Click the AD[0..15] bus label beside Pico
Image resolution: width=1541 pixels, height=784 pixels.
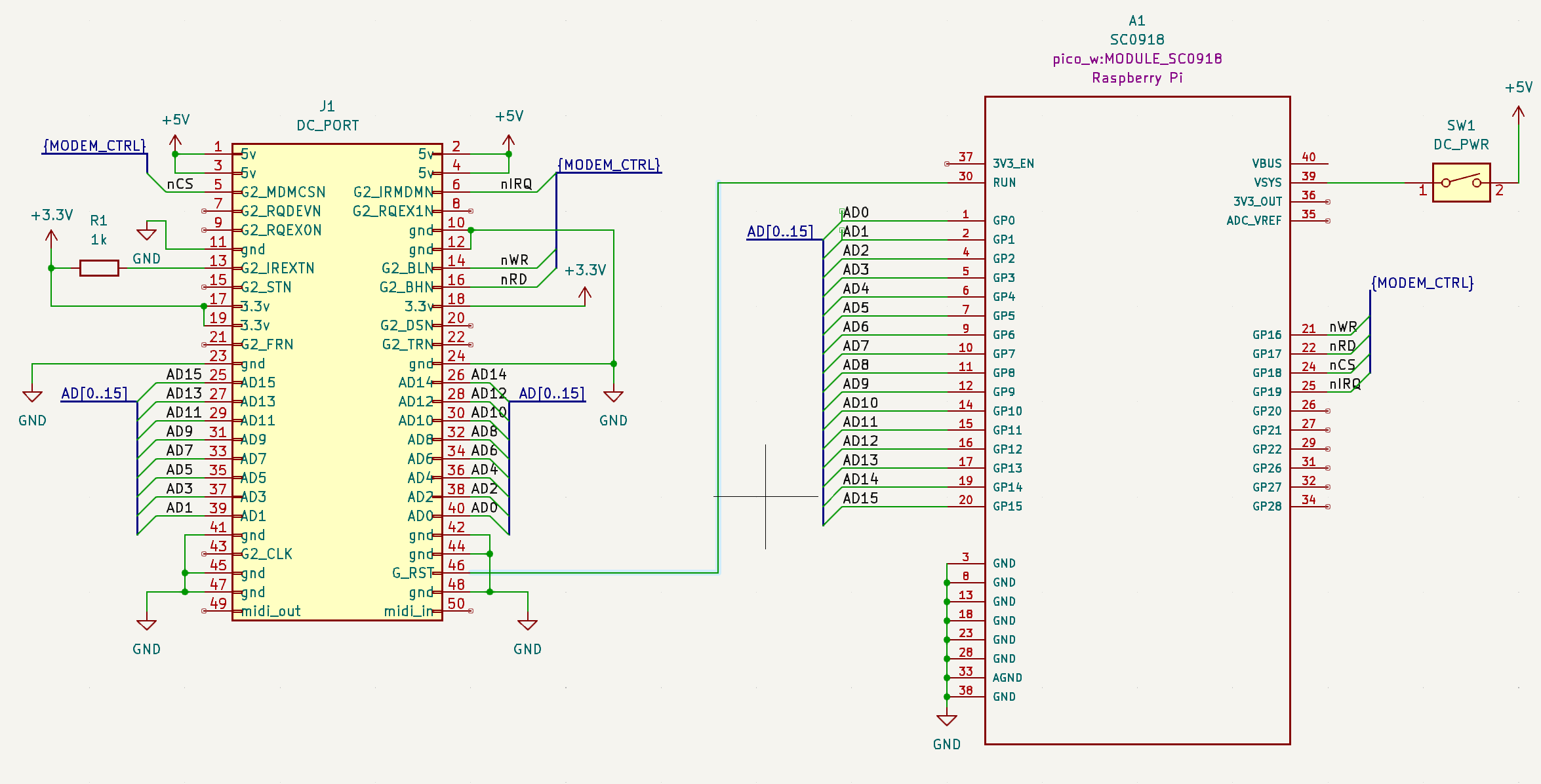tap(780, 232)
